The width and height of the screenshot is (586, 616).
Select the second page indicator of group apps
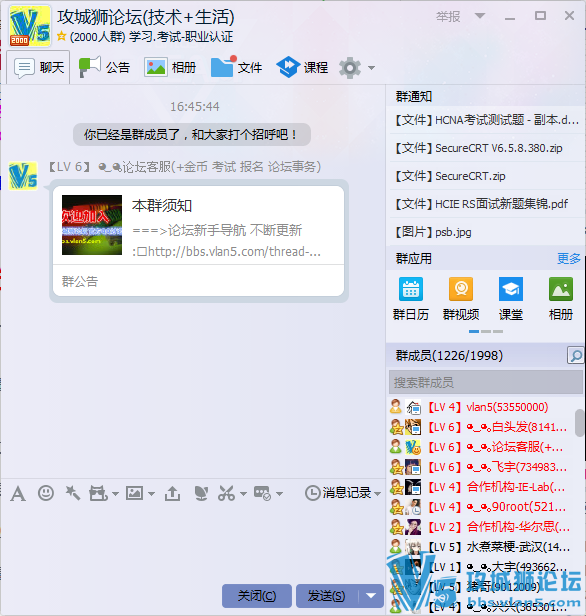(x=486, y=332)
